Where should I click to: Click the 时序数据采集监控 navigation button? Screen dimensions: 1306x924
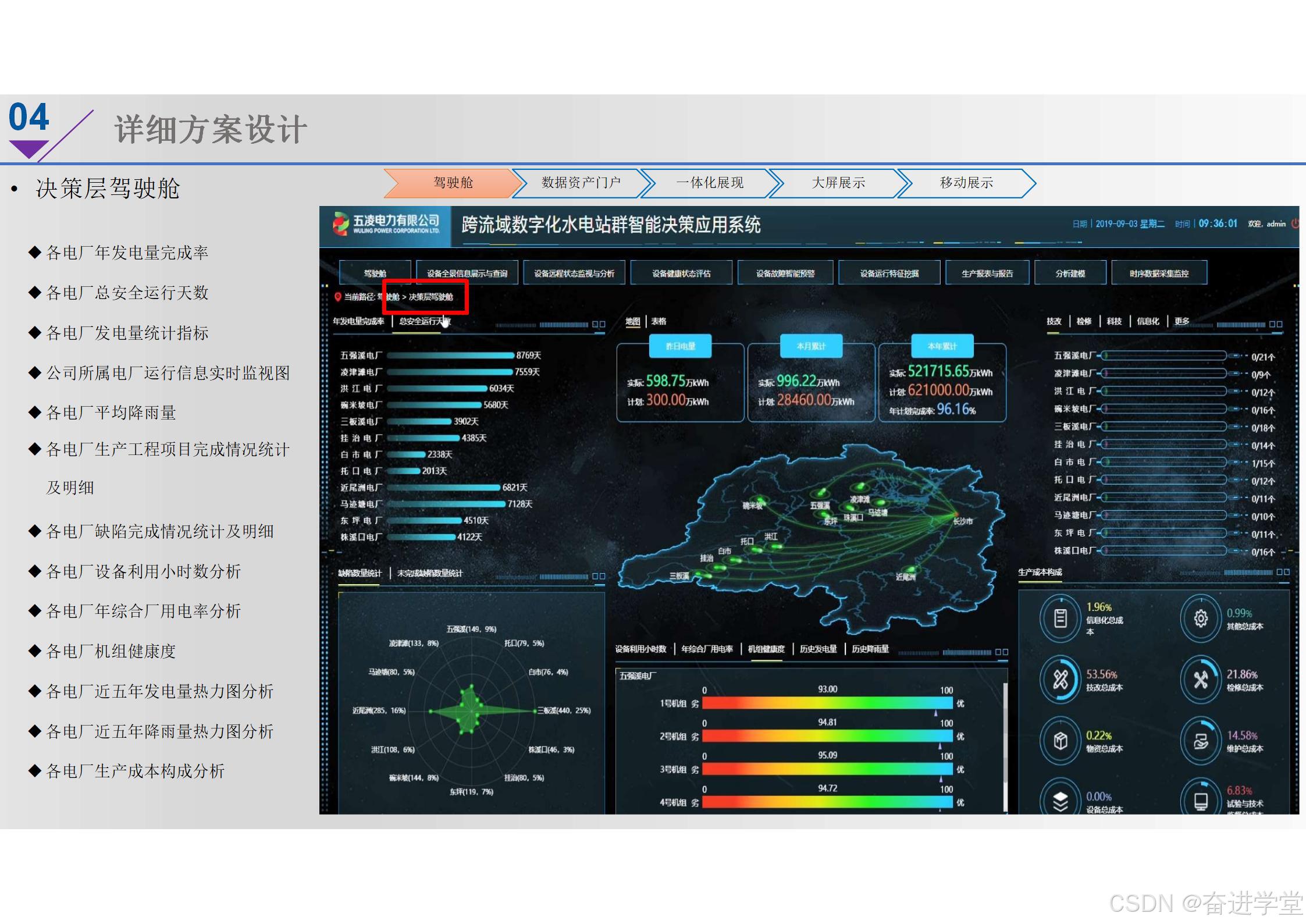1158,273
